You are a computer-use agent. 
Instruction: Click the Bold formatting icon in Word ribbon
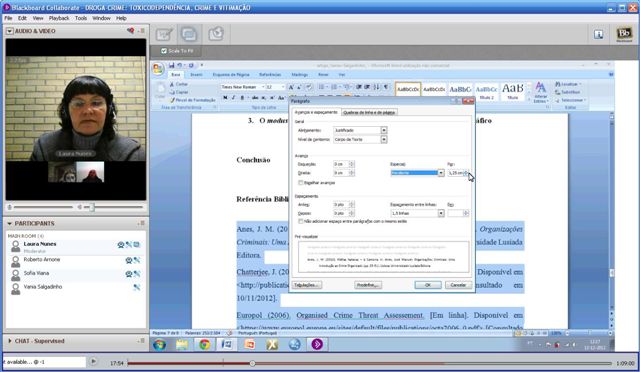pyautogui.click(x=225, y=98)
